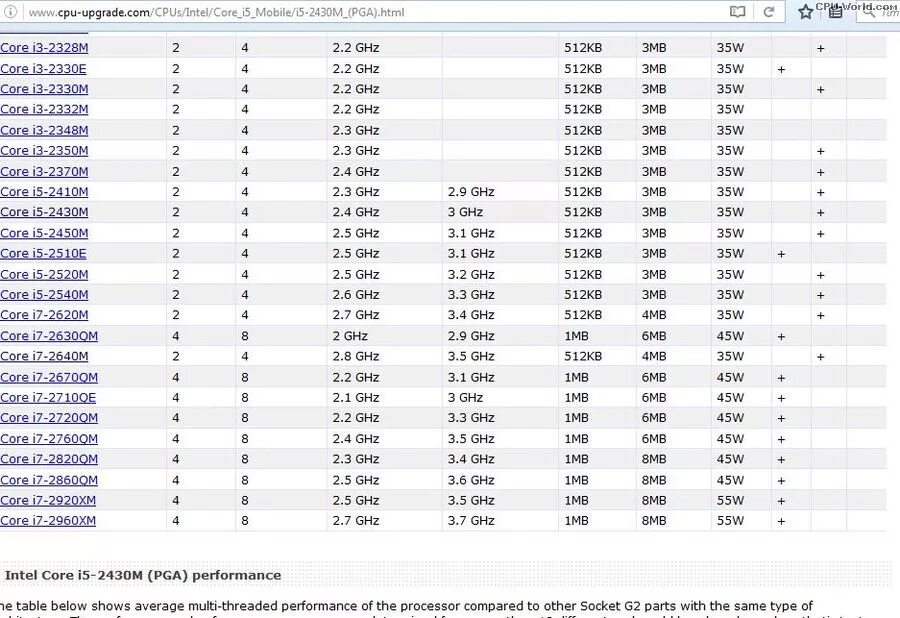Open the Core i5-2510E link
The width and height of the screenshot is (900, 618).
tap(43, 253)
